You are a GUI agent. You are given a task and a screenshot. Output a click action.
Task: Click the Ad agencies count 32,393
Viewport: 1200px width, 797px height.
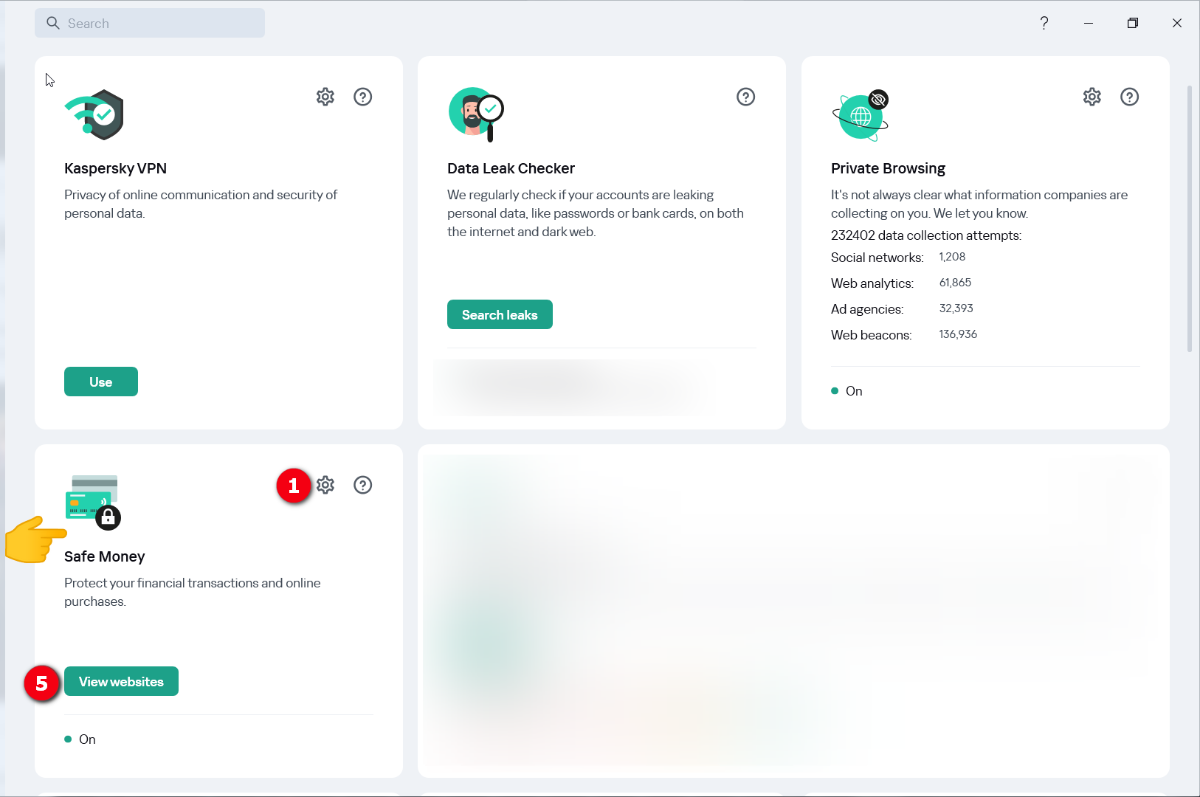[956, 309]
